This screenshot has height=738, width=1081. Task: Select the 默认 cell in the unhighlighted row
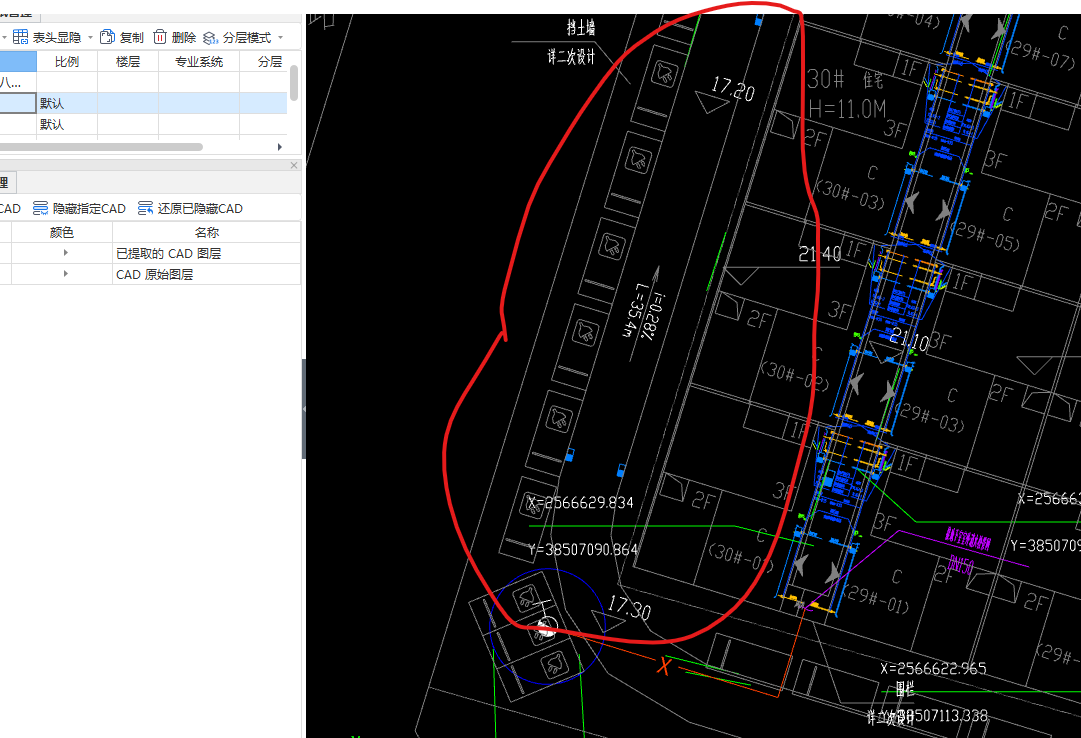[66, 124]
